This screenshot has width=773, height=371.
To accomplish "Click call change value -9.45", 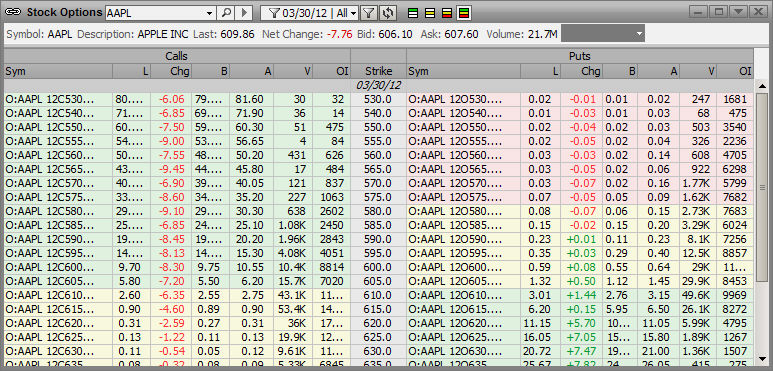I will coord(172,169).
